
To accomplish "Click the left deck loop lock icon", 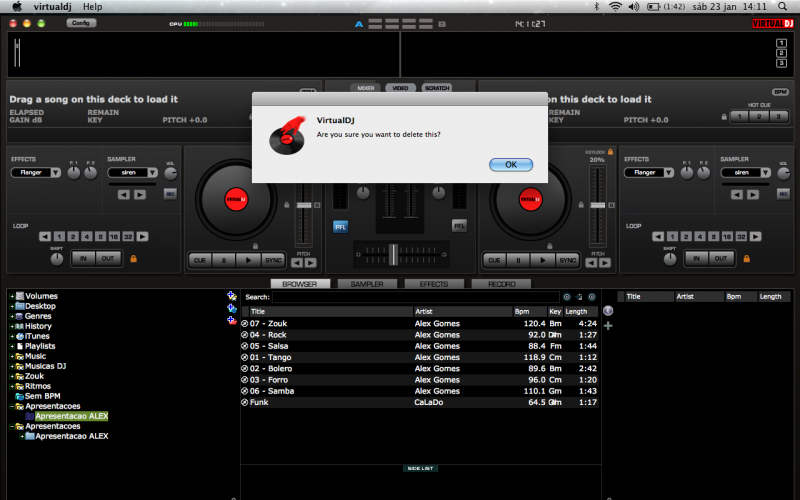I will click(132, 259).
